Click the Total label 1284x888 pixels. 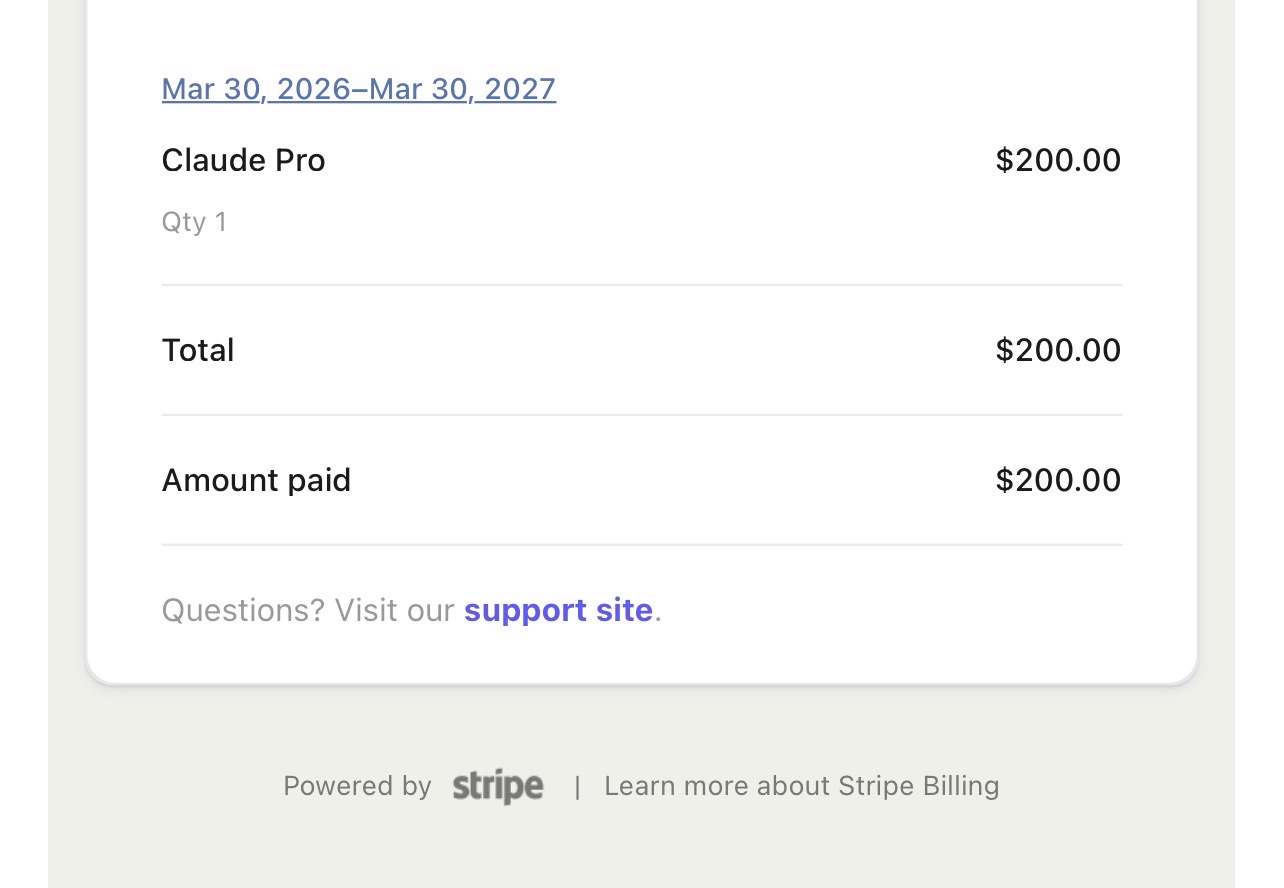[198, 350]
